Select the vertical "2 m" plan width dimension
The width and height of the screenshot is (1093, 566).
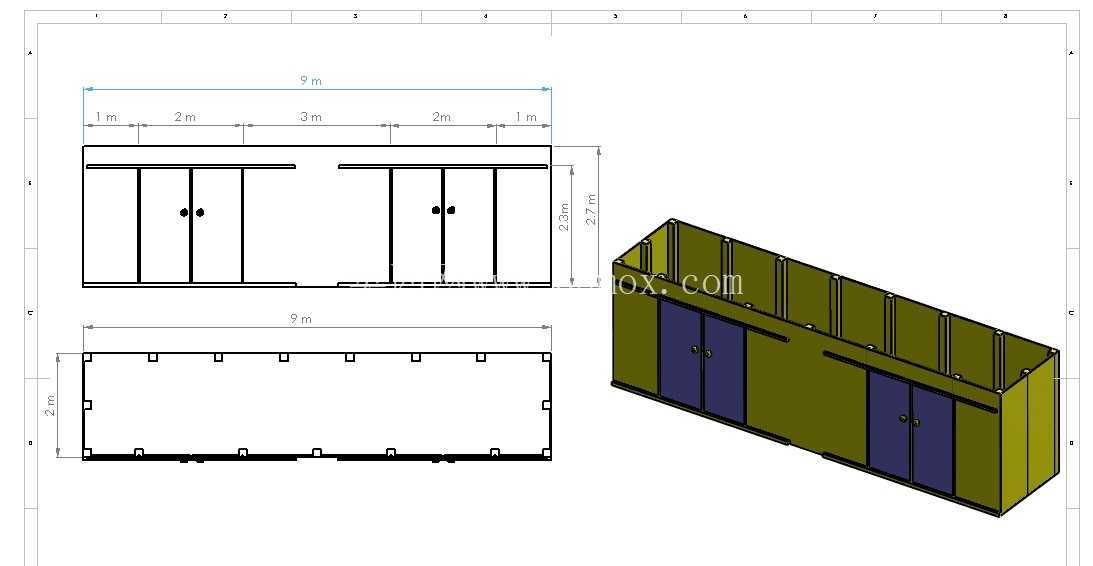click(50, 405)
